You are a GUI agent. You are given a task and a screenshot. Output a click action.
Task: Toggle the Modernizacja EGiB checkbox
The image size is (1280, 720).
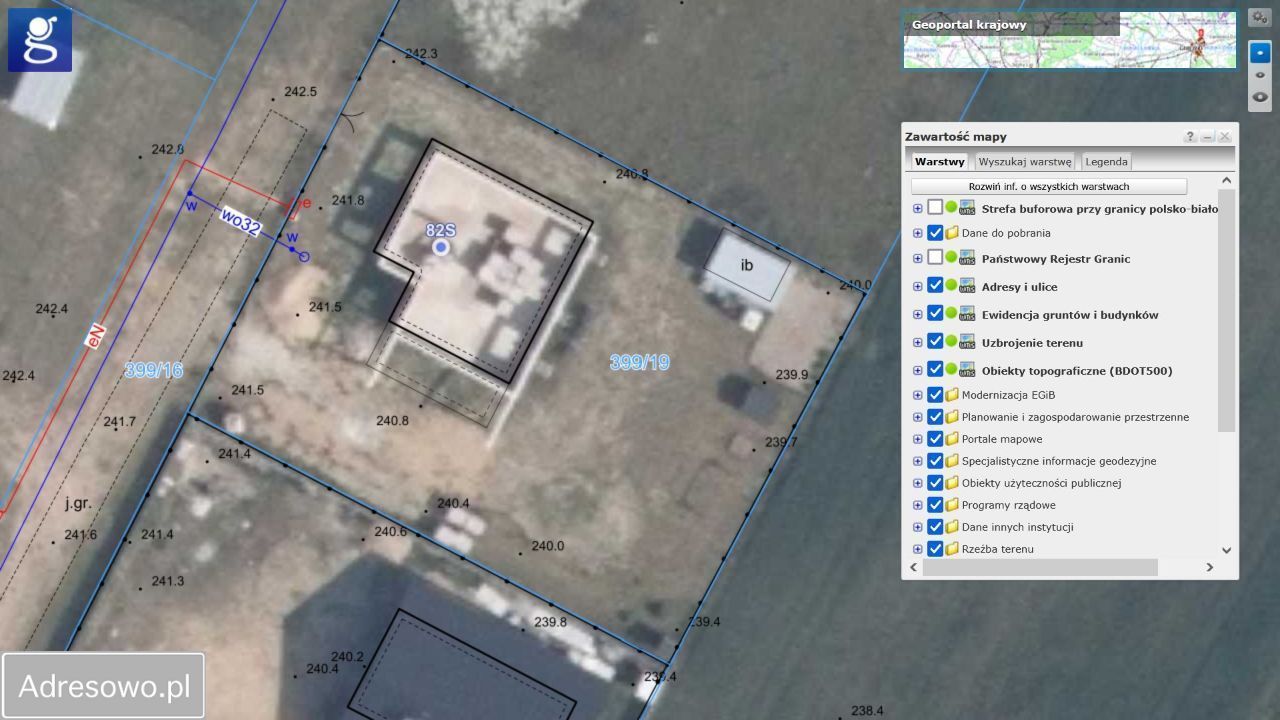(x=935, y=395)
